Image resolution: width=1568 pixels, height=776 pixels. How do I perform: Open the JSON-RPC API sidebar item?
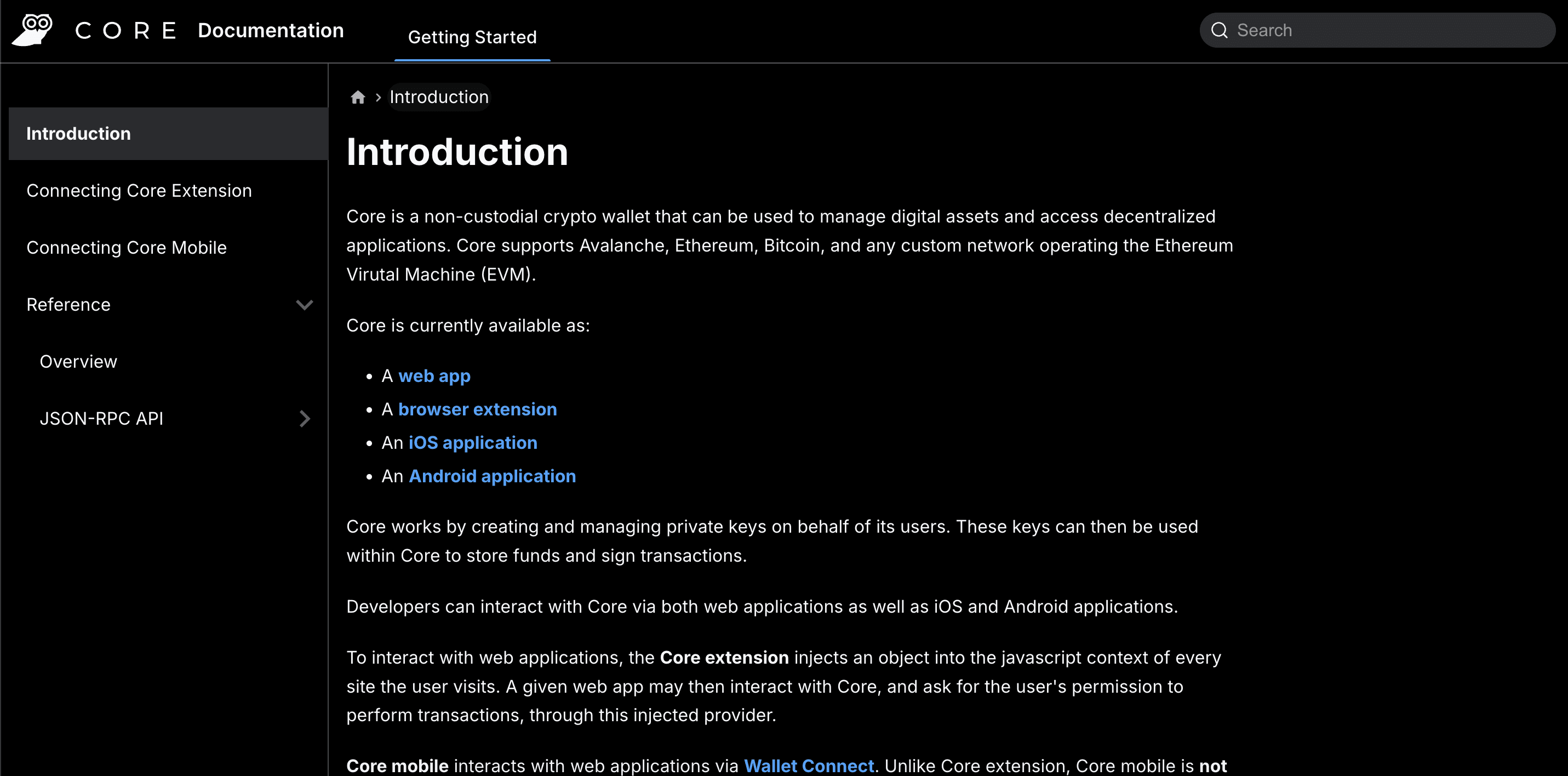(101, 419)
